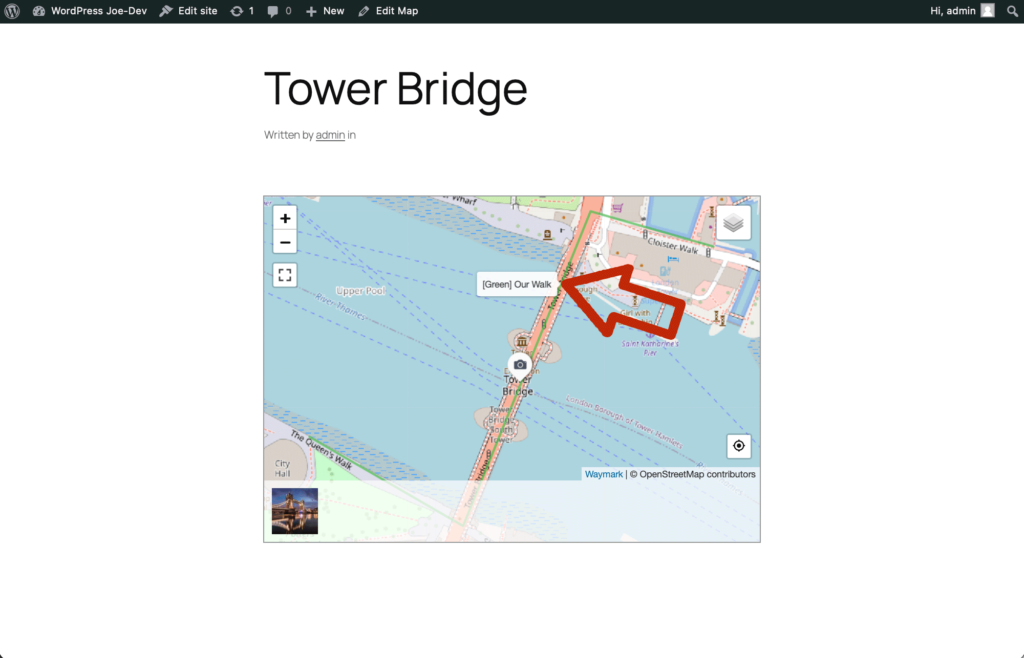The width and height of the screenshot is (1024, 658).
Task: Click the Waymark attribution link
Action: (x=603, y=474)
